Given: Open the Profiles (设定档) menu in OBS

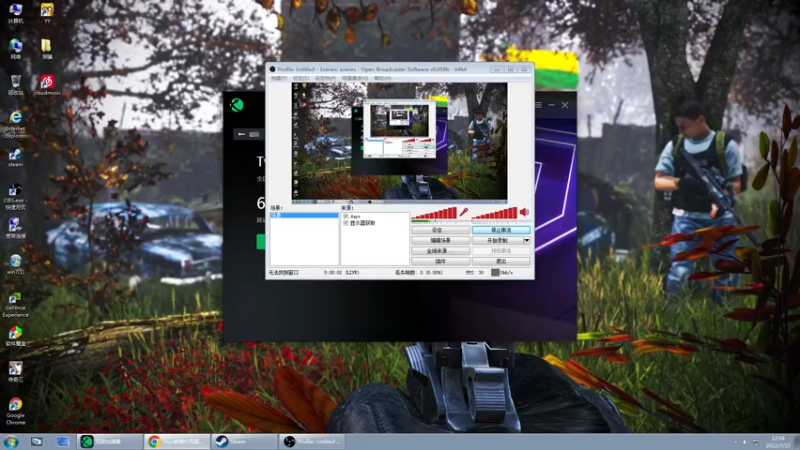Looking at the screenshot, I should 325,78.
